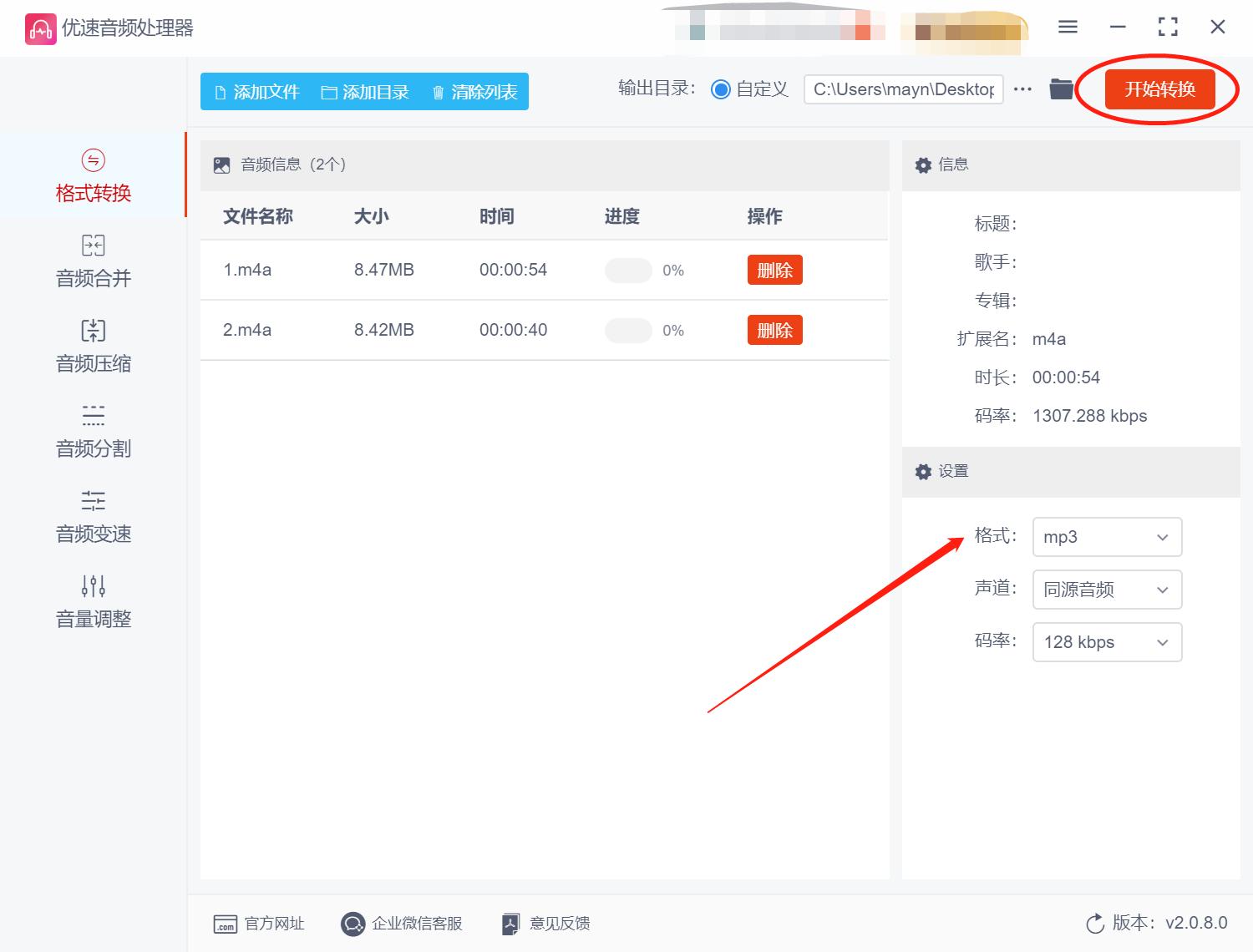Delete 2.m4a from the list
This screenshot has height=952, width=1253.
click(x=774, y=330)
